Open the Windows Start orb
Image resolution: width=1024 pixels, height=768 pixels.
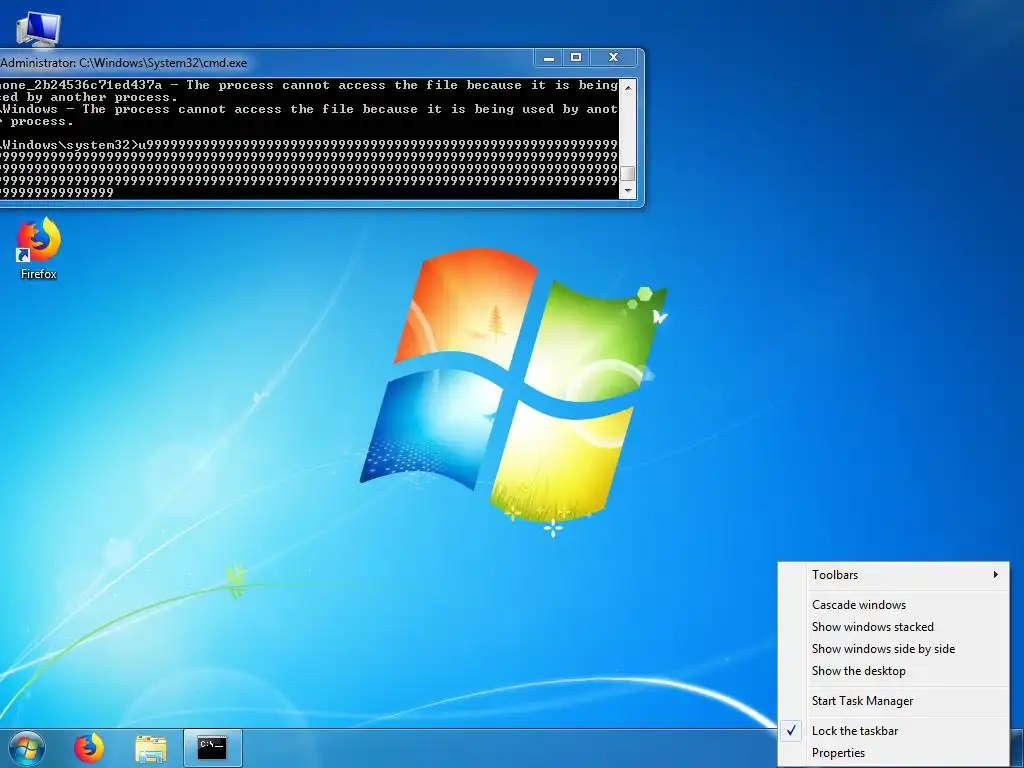(26, 748)
